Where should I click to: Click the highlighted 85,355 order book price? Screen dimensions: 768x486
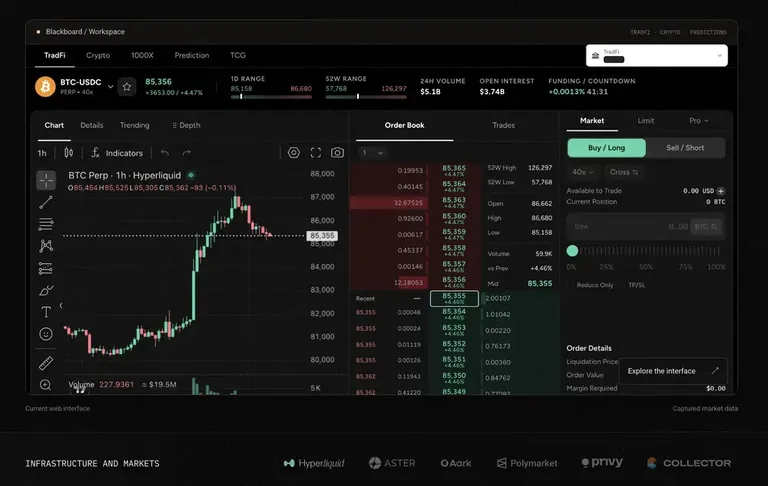[x=454, y=298]
